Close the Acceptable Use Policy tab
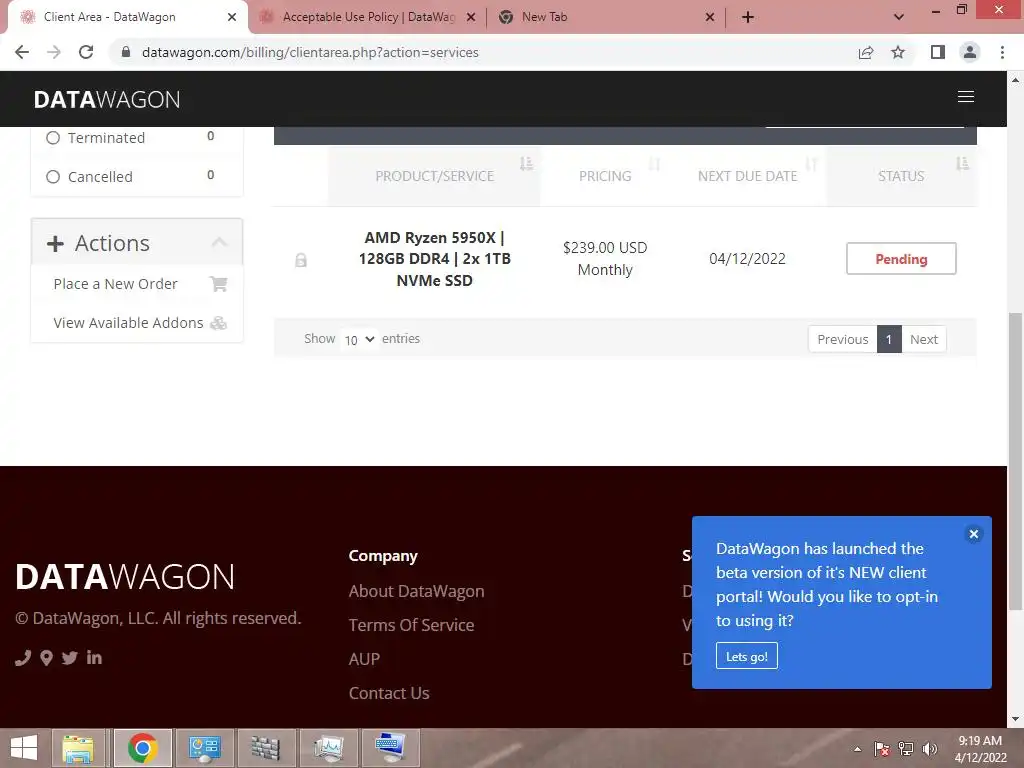Screen dimensions: 1024x768 coord(470,17)
